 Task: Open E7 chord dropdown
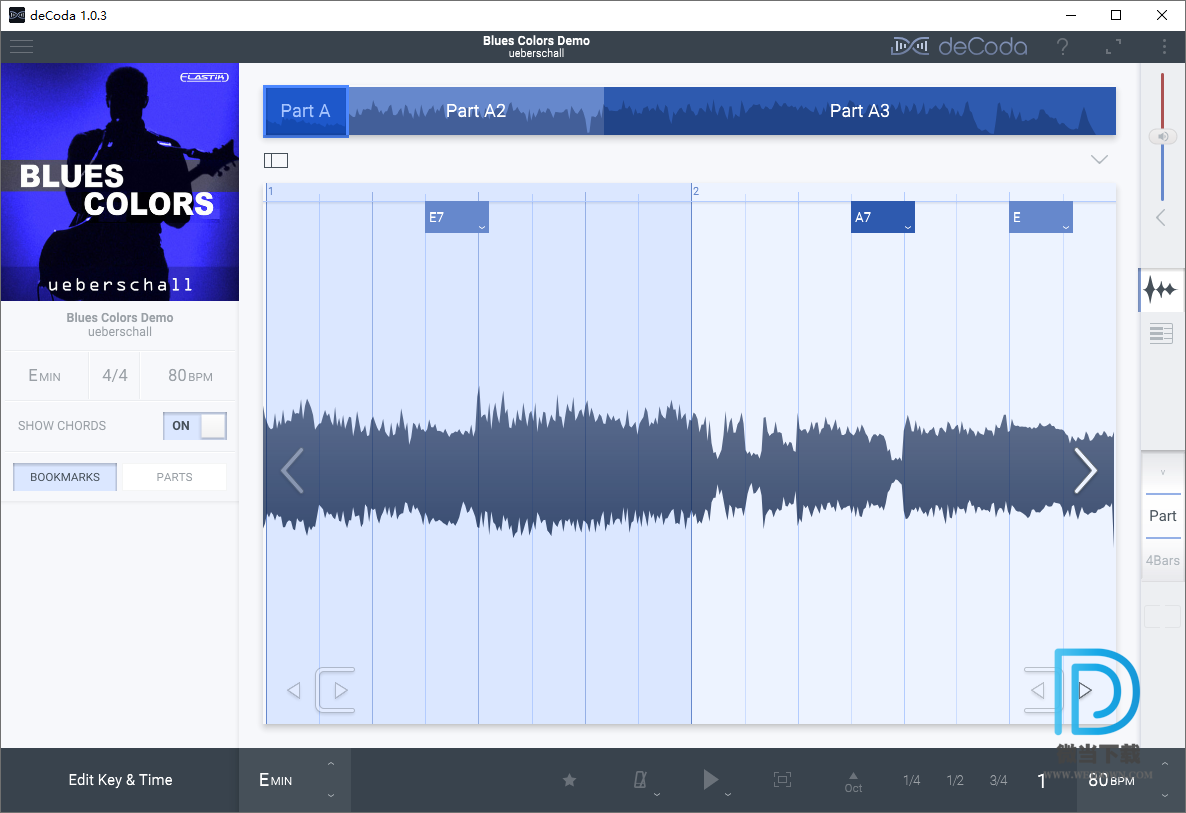482,227
